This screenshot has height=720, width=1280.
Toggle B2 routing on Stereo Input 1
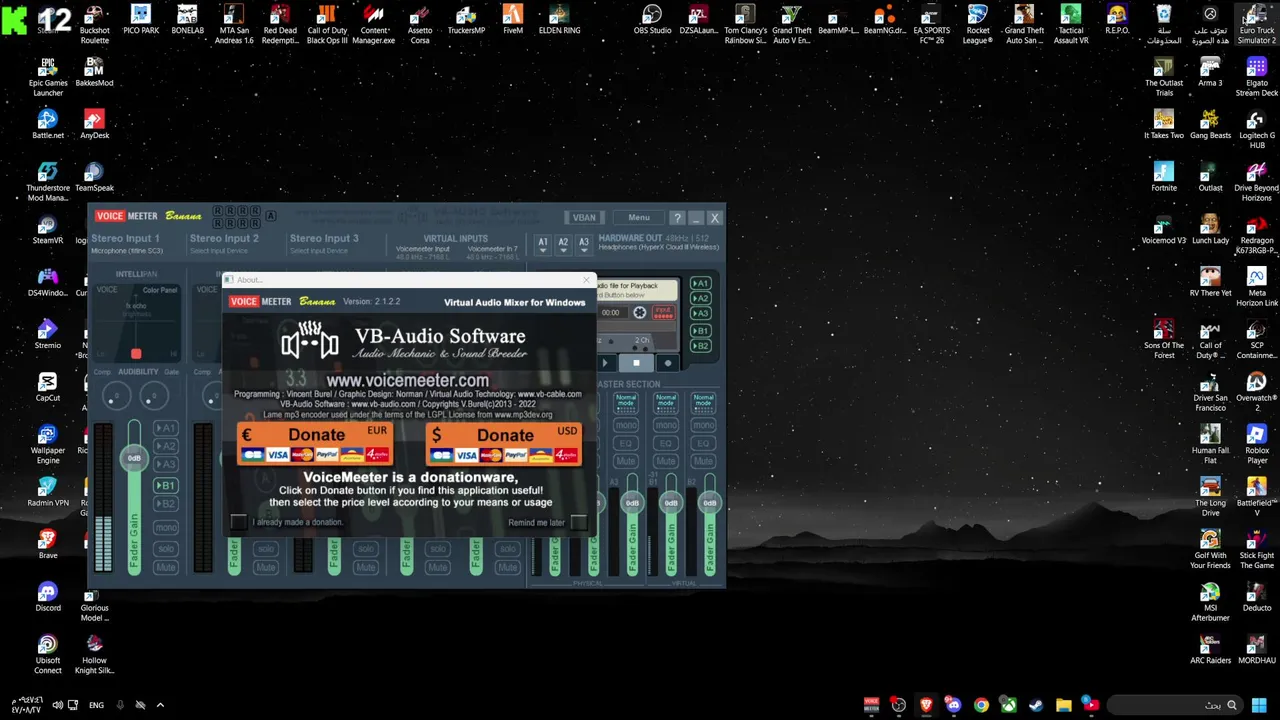(x=165, y=504)
